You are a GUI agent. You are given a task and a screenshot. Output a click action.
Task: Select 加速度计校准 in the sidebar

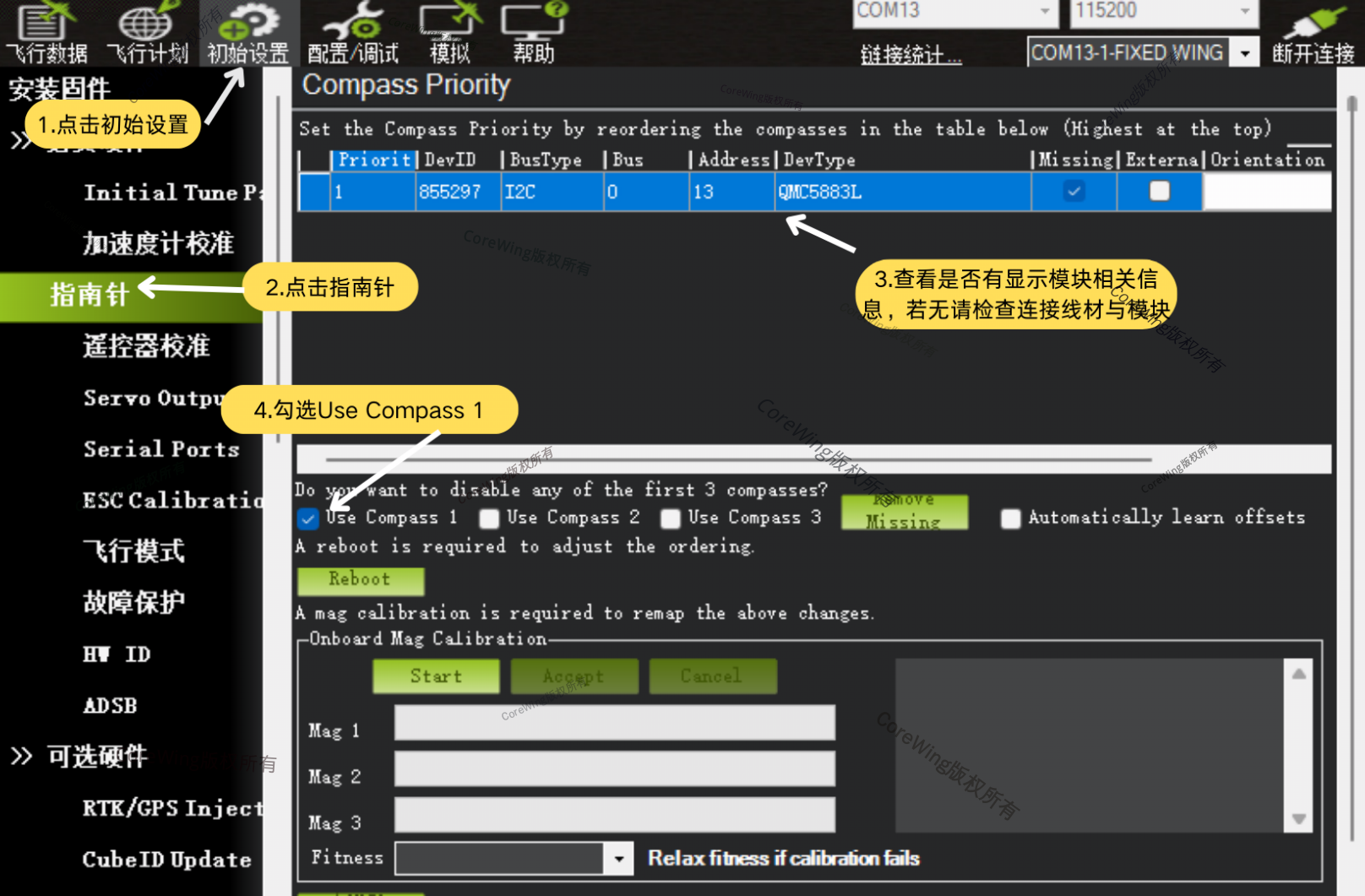tap(158, 244)
